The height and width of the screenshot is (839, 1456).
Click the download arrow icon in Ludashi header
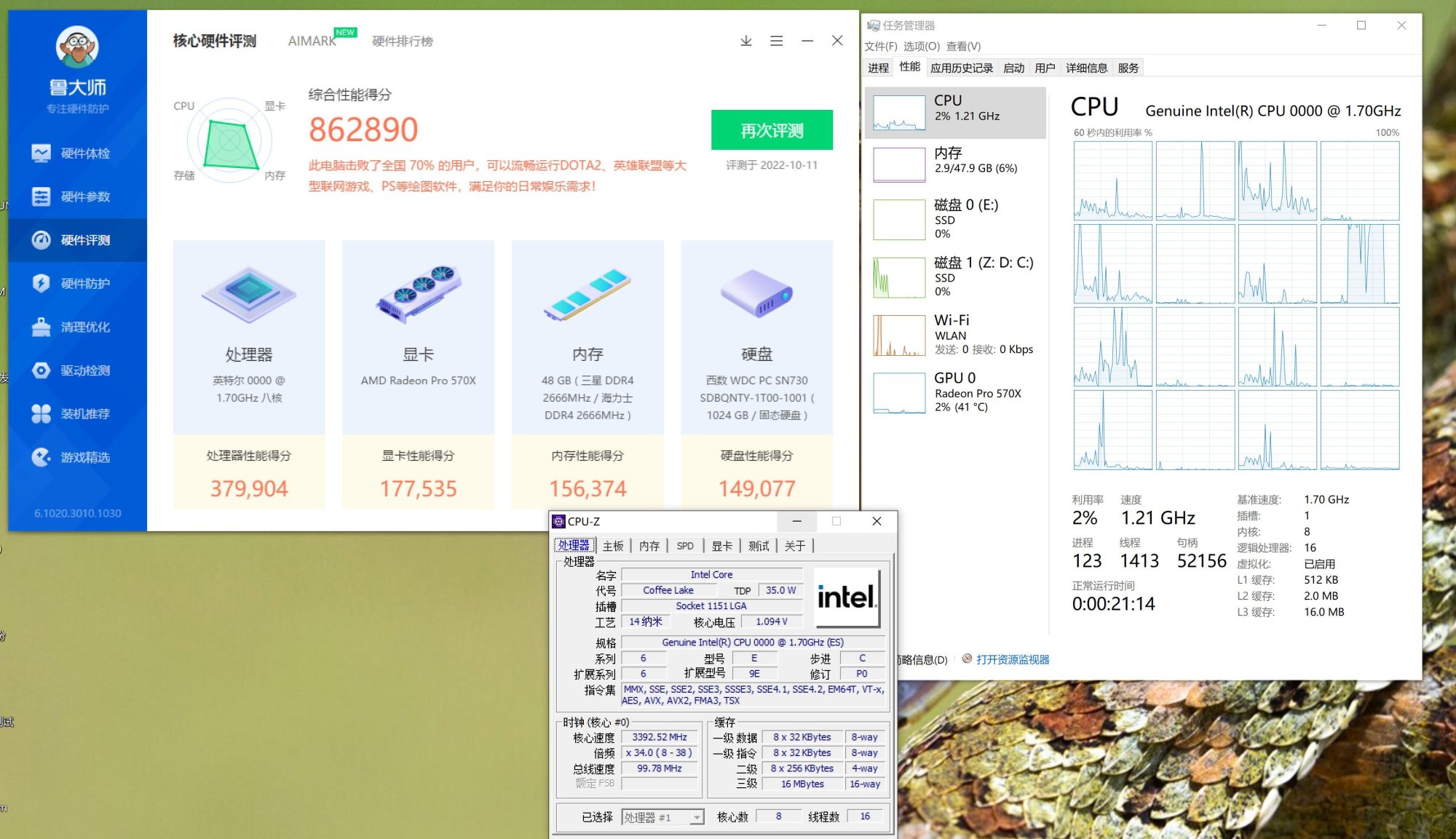pyautogui.click(x=745, y=41)
